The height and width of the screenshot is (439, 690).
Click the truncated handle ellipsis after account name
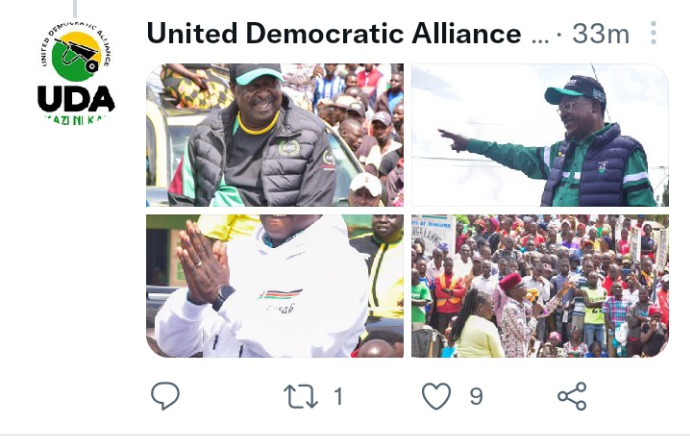[540, 40]
